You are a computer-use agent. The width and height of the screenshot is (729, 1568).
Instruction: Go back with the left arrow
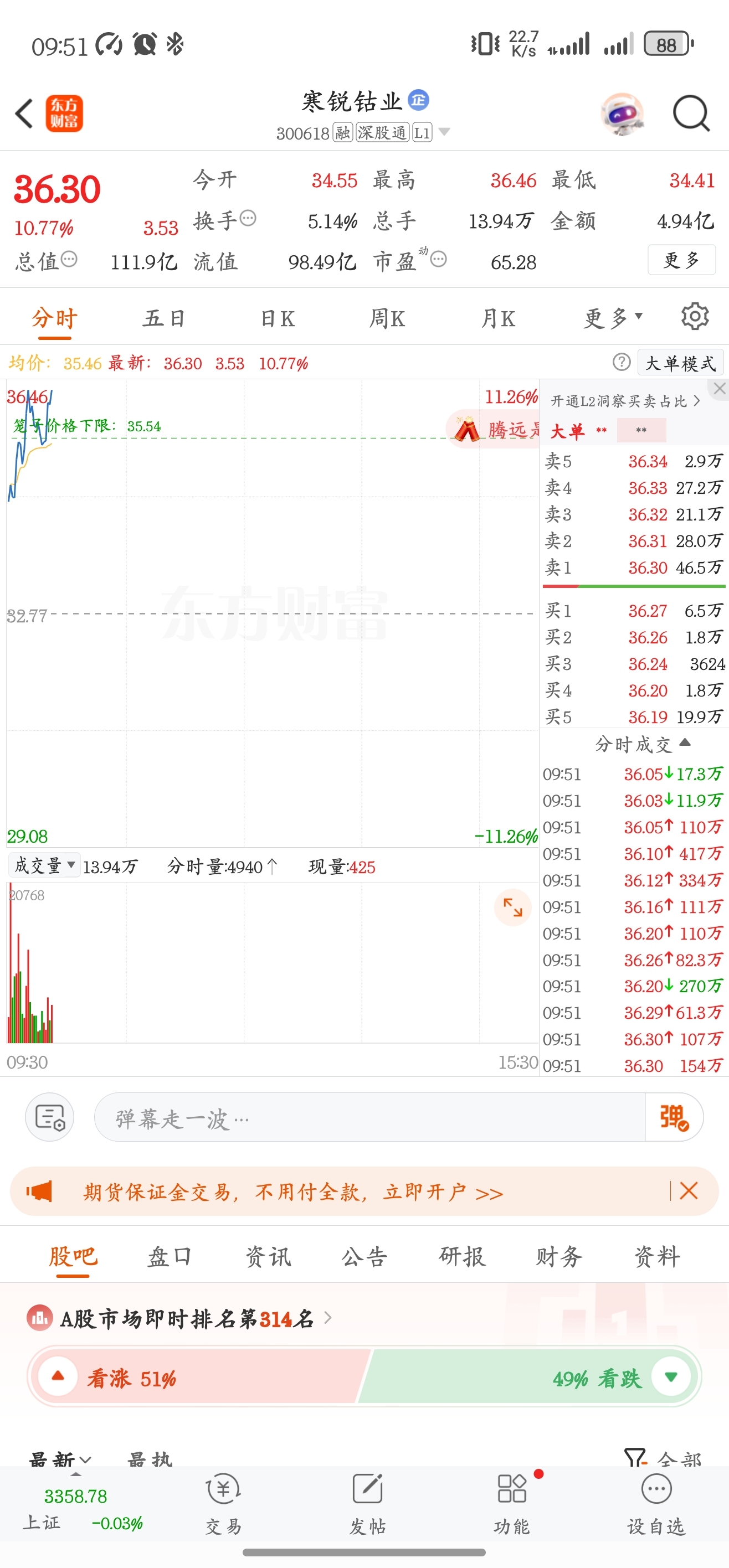pyautogui.click(x=24, y=113)
